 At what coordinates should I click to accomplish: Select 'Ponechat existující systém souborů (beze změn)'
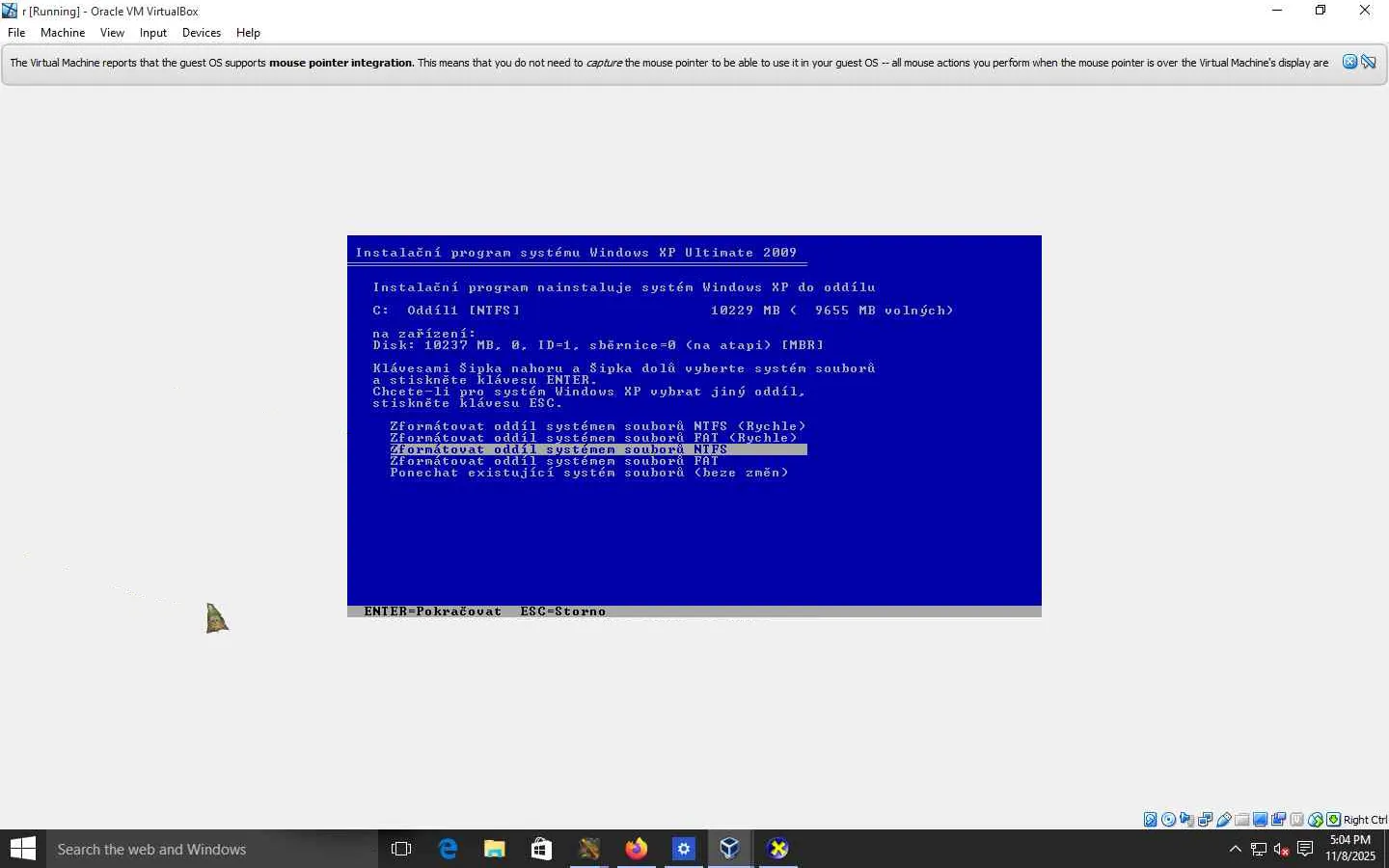coord(589,473)
